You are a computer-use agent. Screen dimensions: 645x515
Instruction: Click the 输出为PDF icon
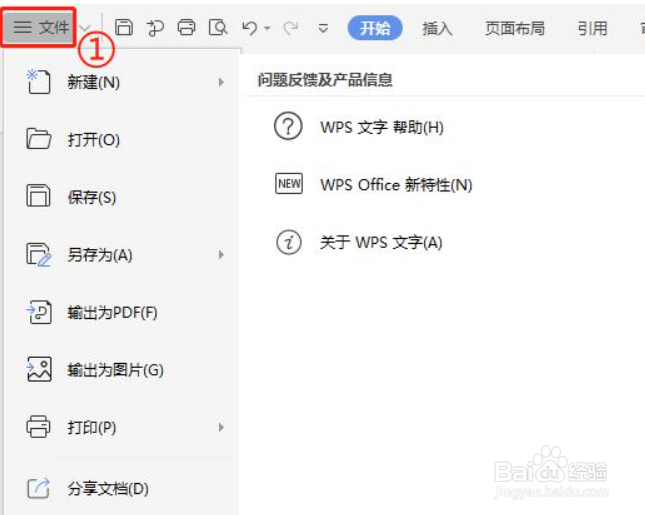tap(39, 312)
